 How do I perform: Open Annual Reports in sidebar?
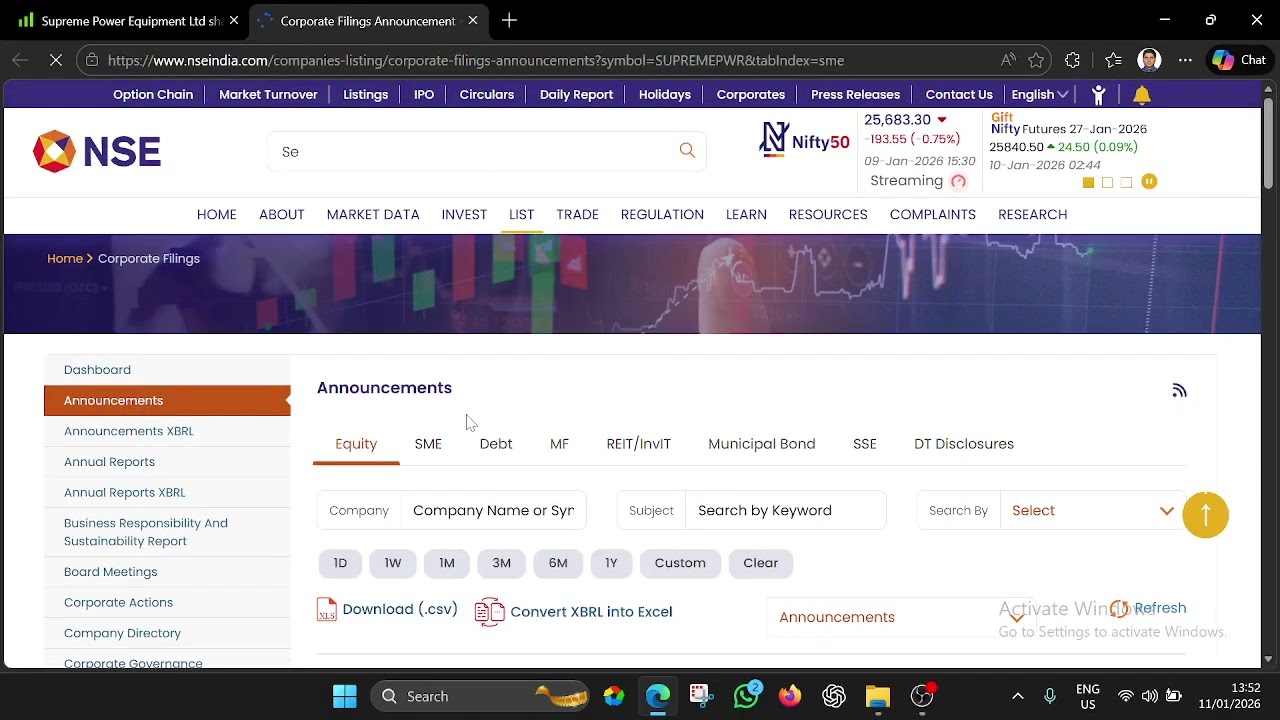[109, 462]
